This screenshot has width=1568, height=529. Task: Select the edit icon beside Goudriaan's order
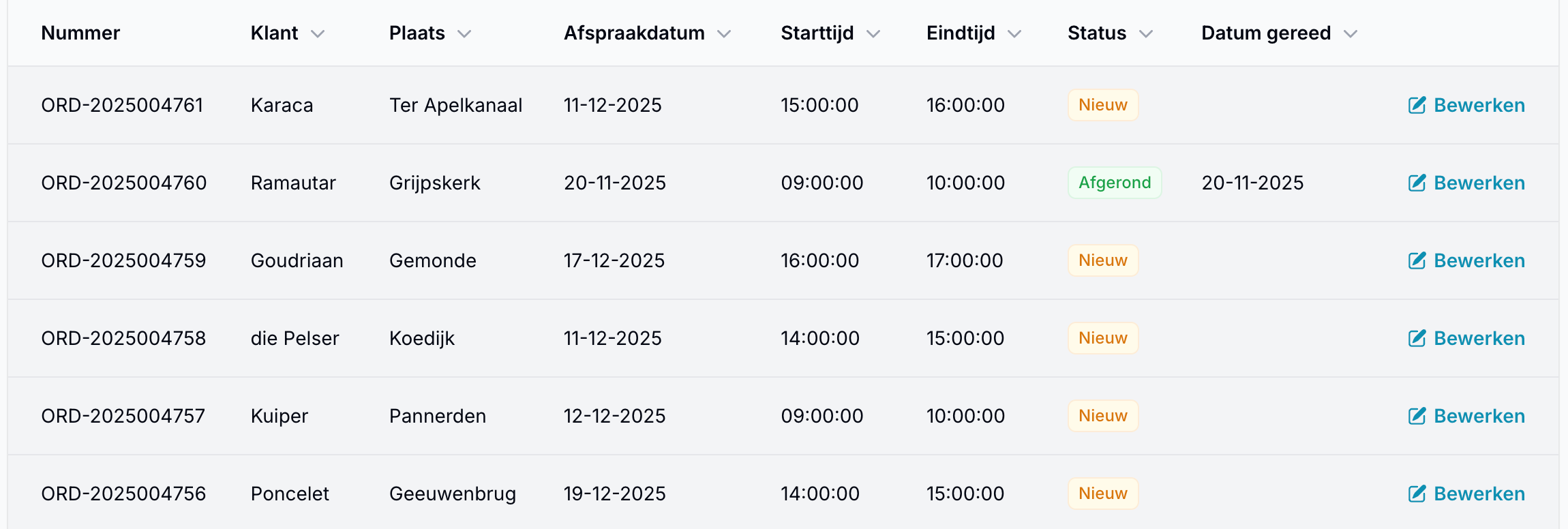coord(1417,260)
